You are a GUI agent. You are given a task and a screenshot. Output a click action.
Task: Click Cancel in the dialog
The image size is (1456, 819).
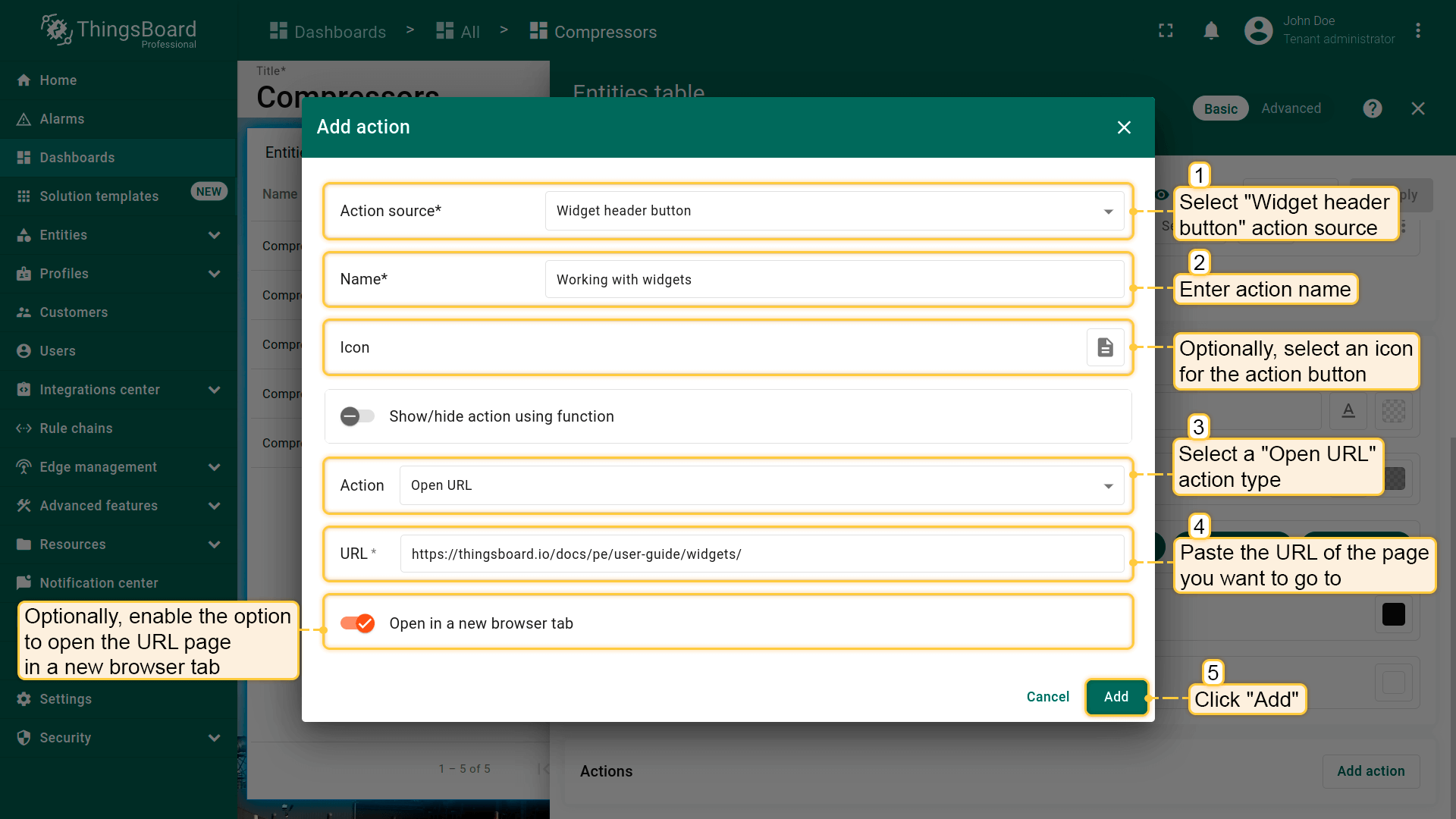pos(1047,697)
